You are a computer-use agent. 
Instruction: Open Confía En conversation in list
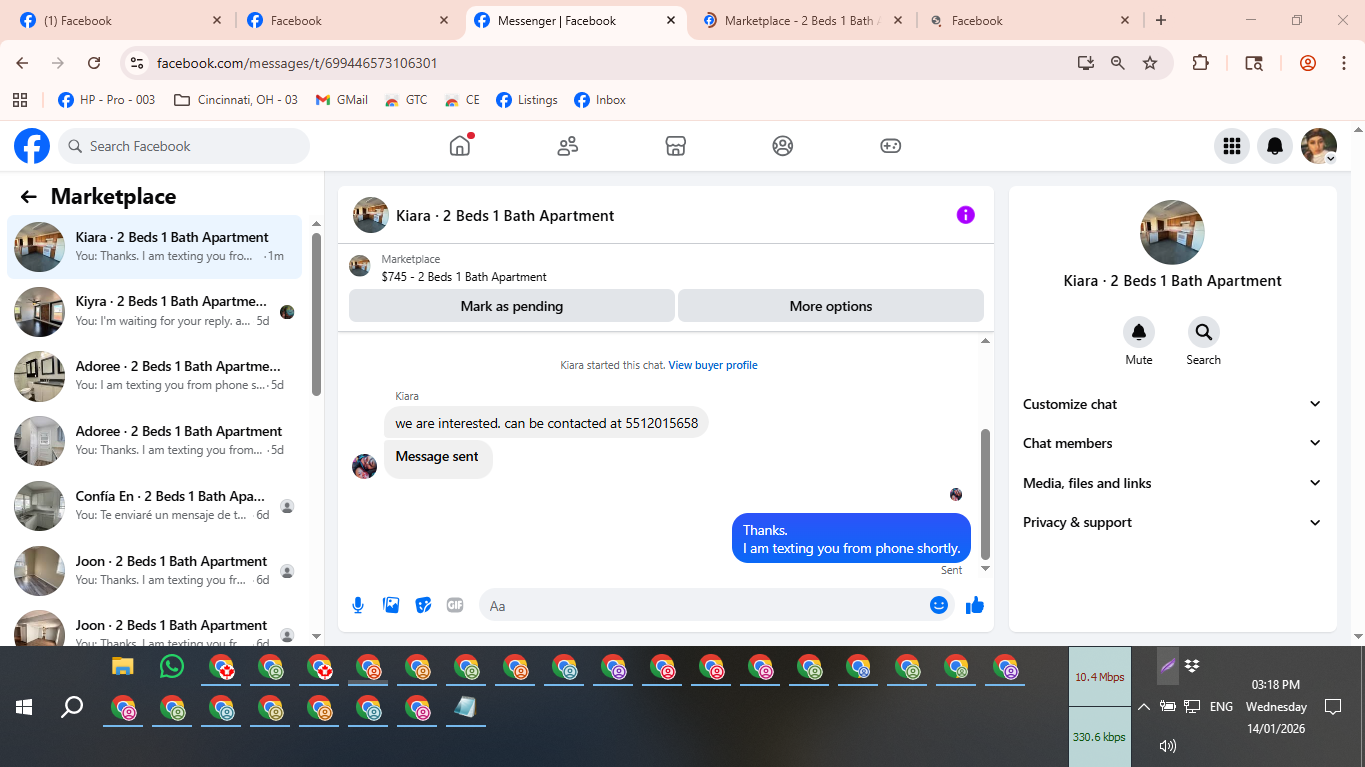[x=154, y=505]
